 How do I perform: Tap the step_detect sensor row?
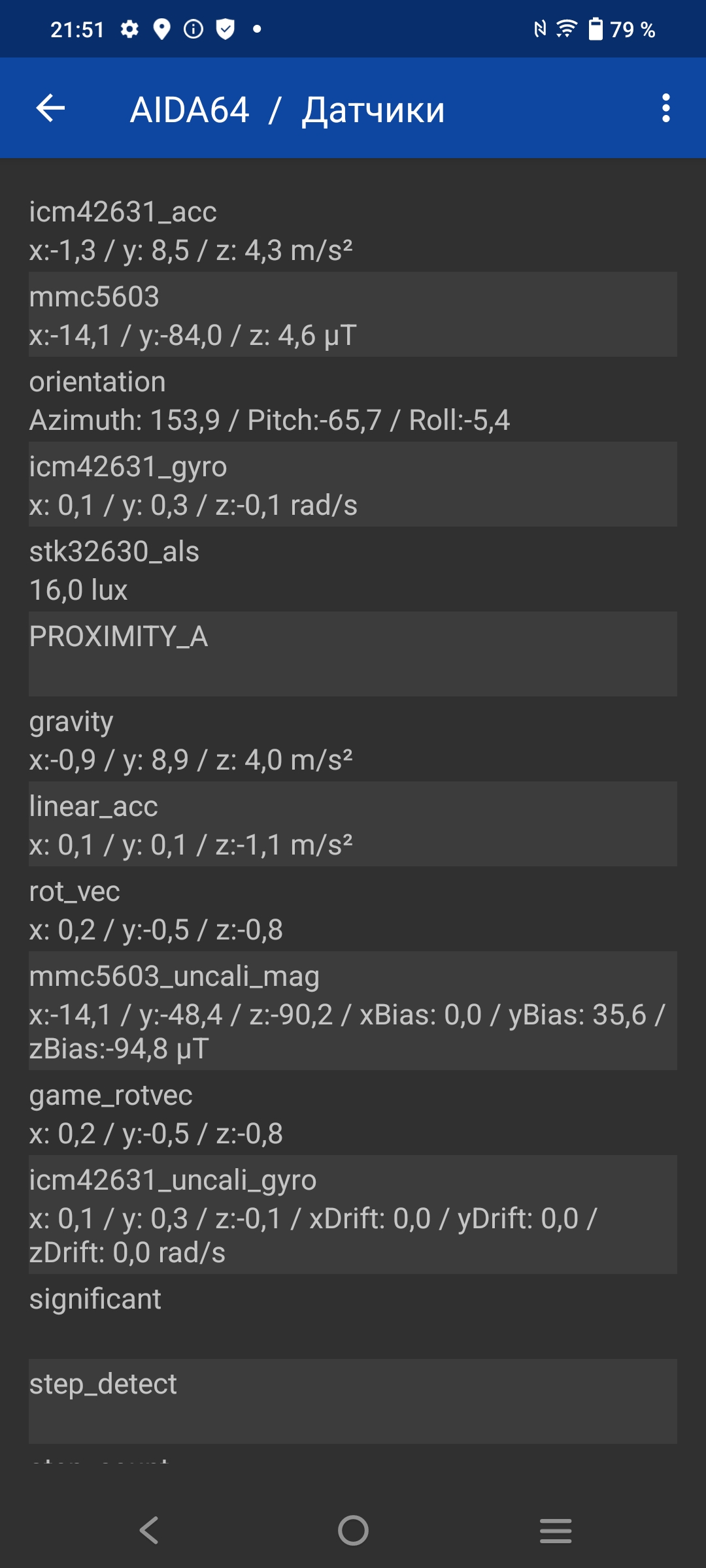[x=353, y=1401]
